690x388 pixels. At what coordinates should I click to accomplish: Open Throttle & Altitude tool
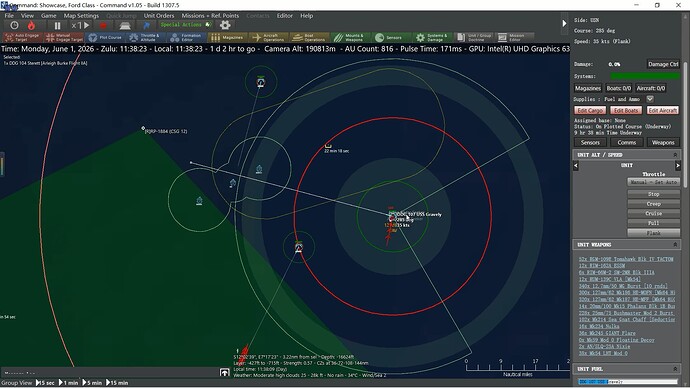[145, 38]
